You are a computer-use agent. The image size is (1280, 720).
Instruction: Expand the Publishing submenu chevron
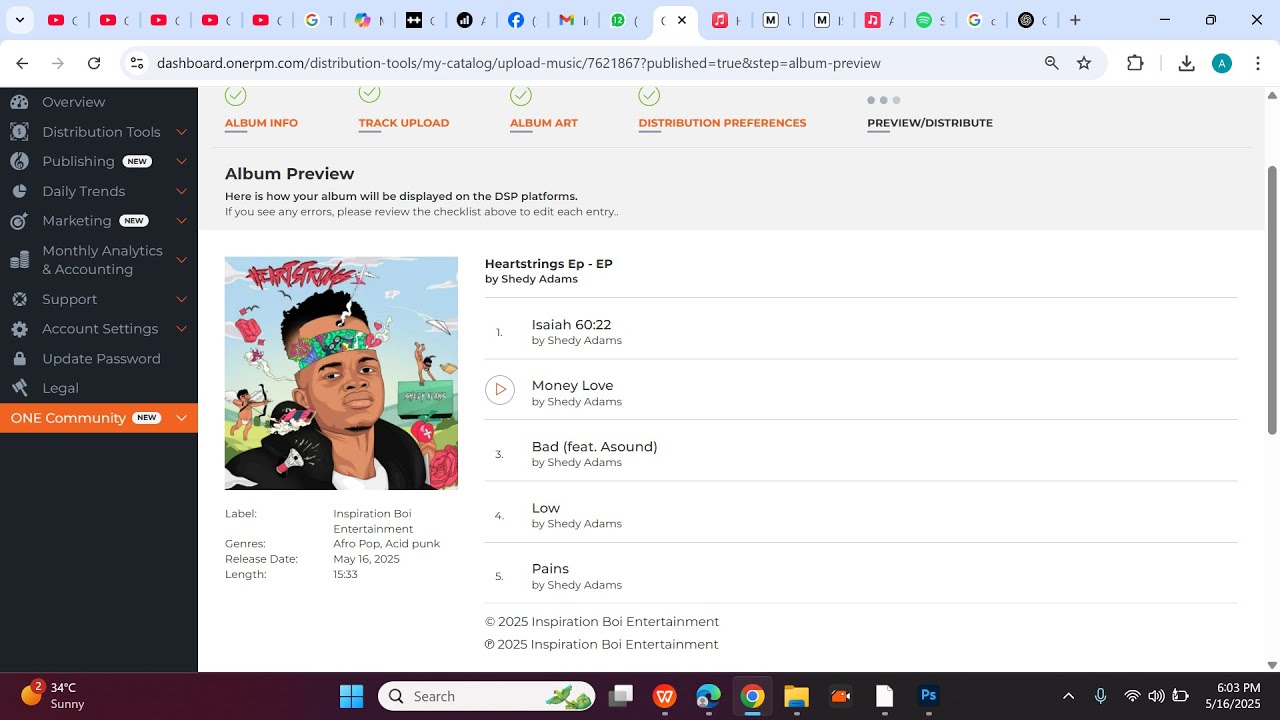pyautogui.click(x=181, y=161)
